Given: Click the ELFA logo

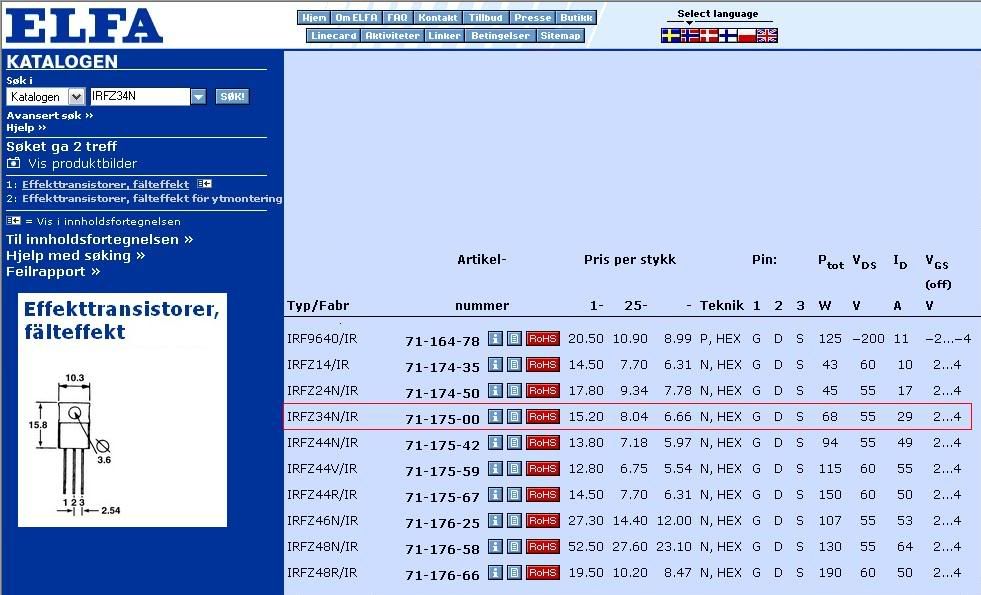Looking at the screenshot, I should [x=84, y=26].
